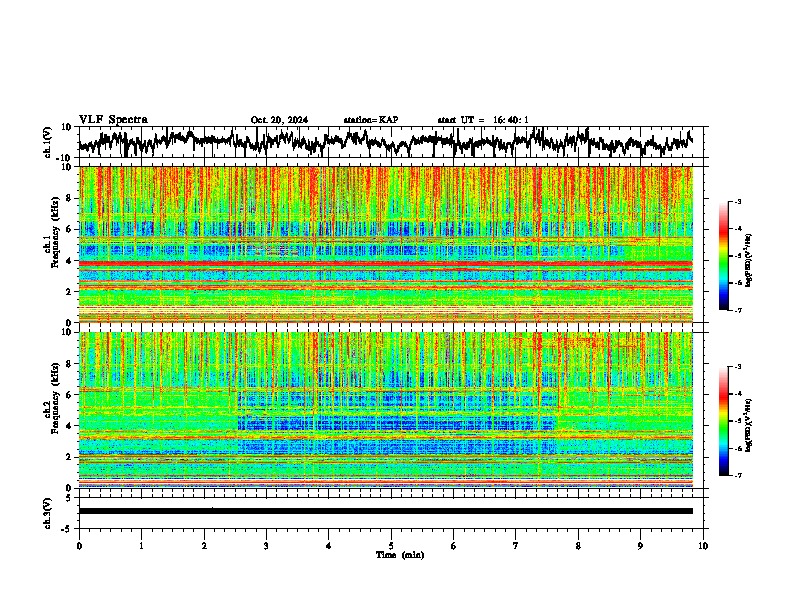Click the "-10" tick of ch.1(V) waveform
This screenshot has height=612, width=792.
[x=65, y=158]
